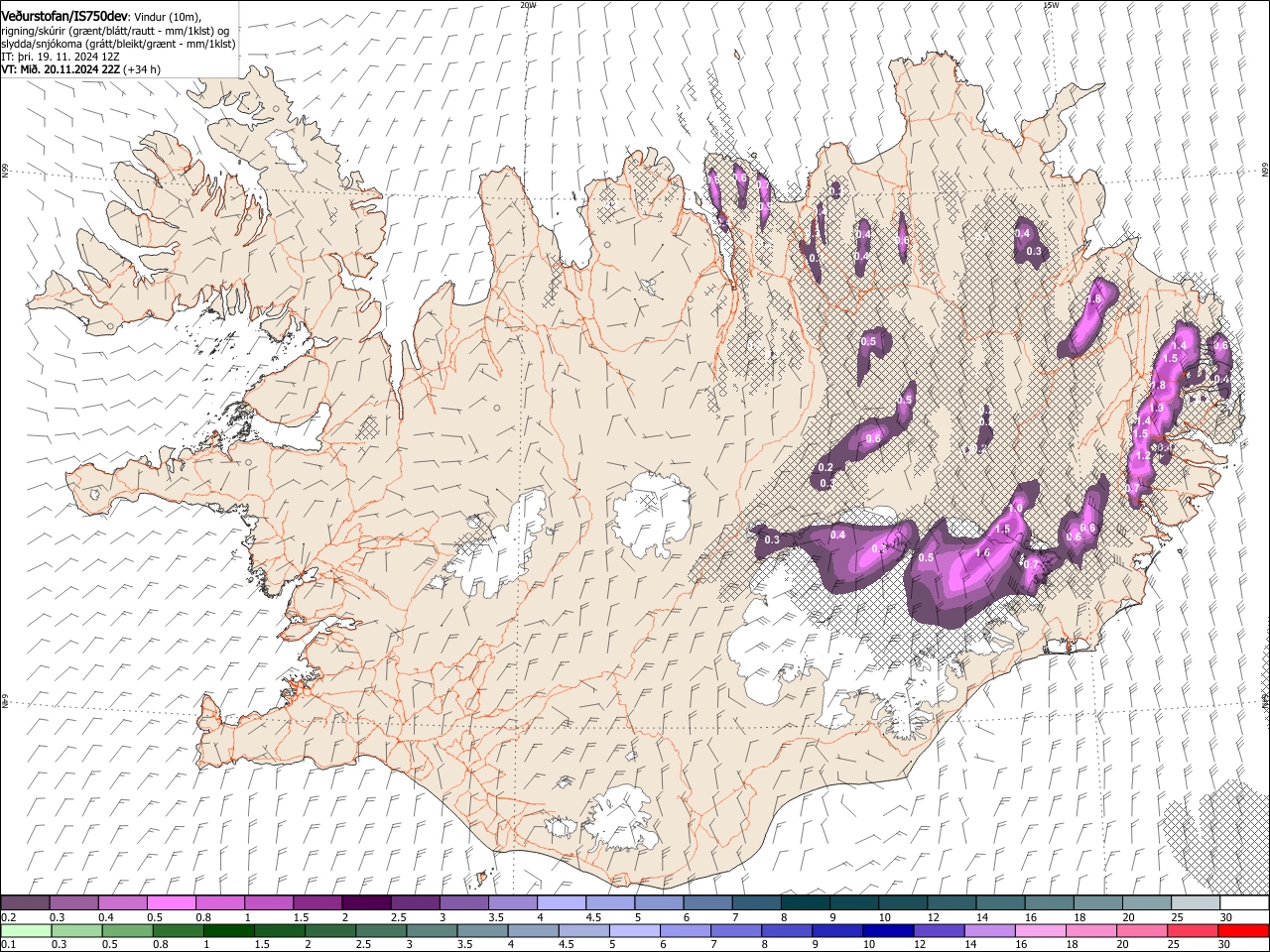Click the '25' label in the upper legend row
This screenshot has height=952, width=1270.
pyautogui.click(x=1177, y=917)
